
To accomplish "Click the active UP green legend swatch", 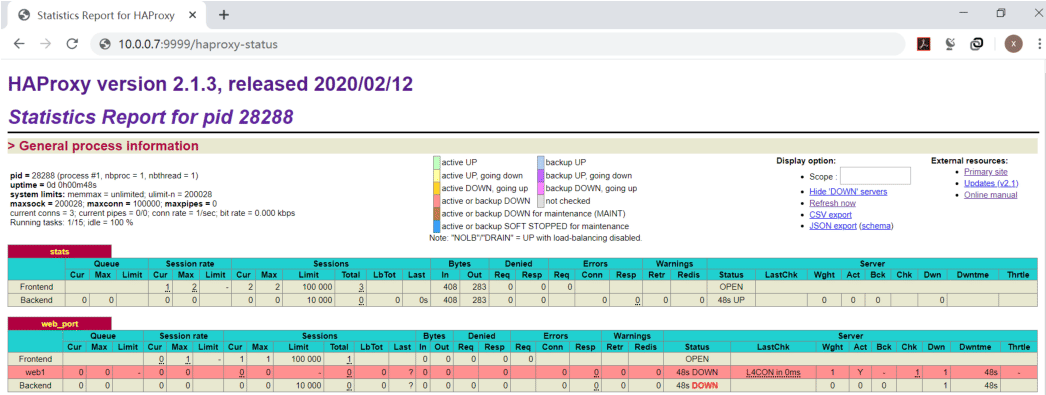I will click(x=437, y=162).
